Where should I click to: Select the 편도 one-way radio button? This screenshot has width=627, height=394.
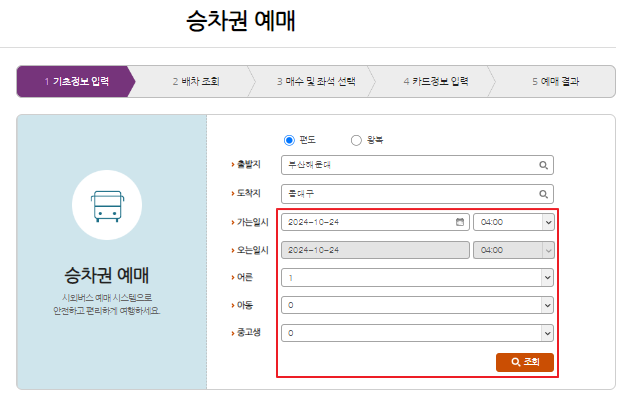click(289, 140)
